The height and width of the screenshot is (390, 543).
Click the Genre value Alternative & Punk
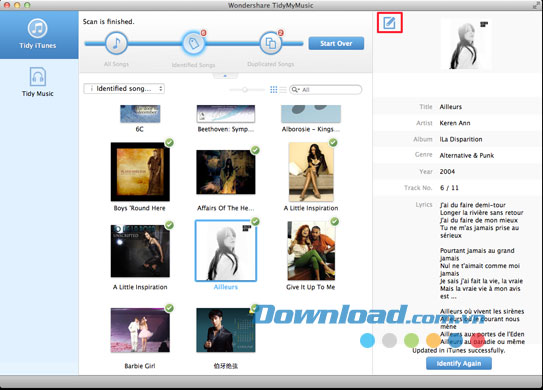(x=466, y=156)
